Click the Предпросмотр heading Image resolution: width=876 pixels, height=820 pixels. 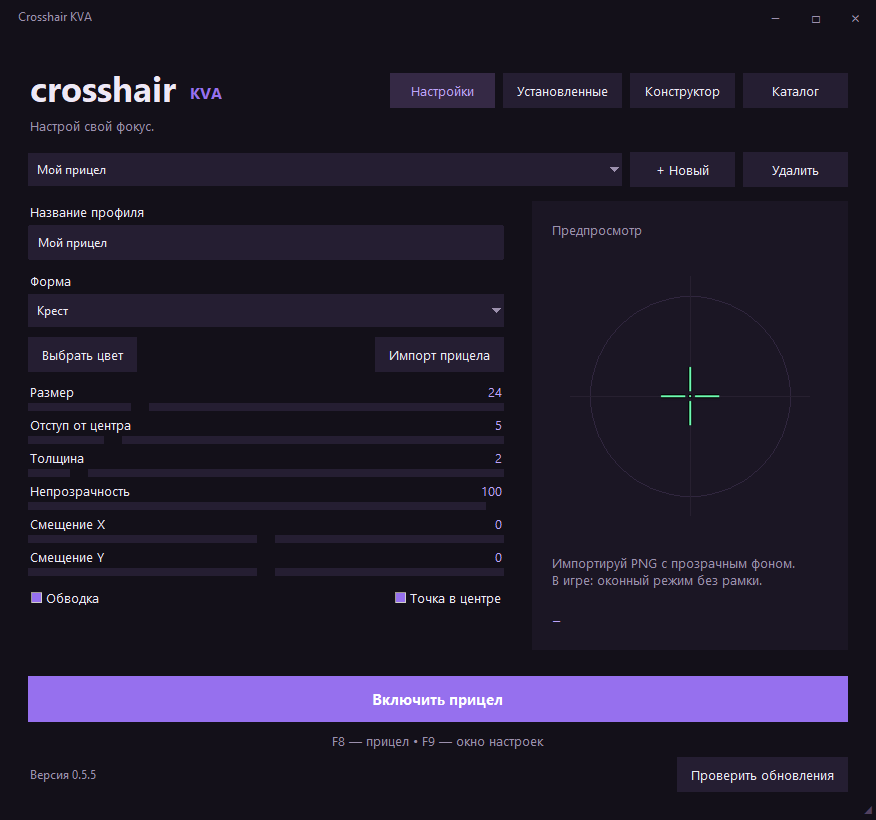tap(597, 230)
